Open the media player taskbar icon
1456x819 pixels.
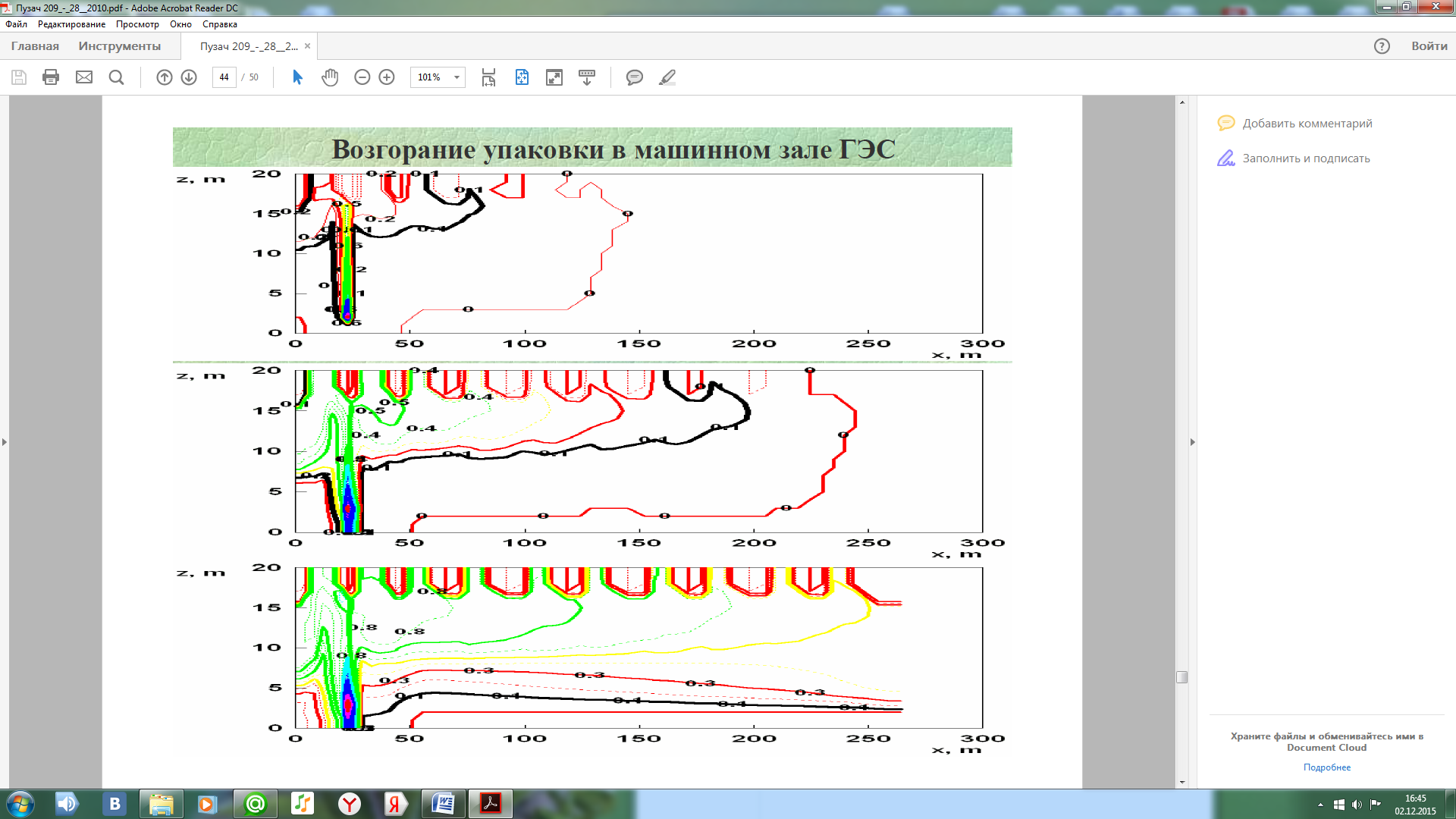coord(207,804)
